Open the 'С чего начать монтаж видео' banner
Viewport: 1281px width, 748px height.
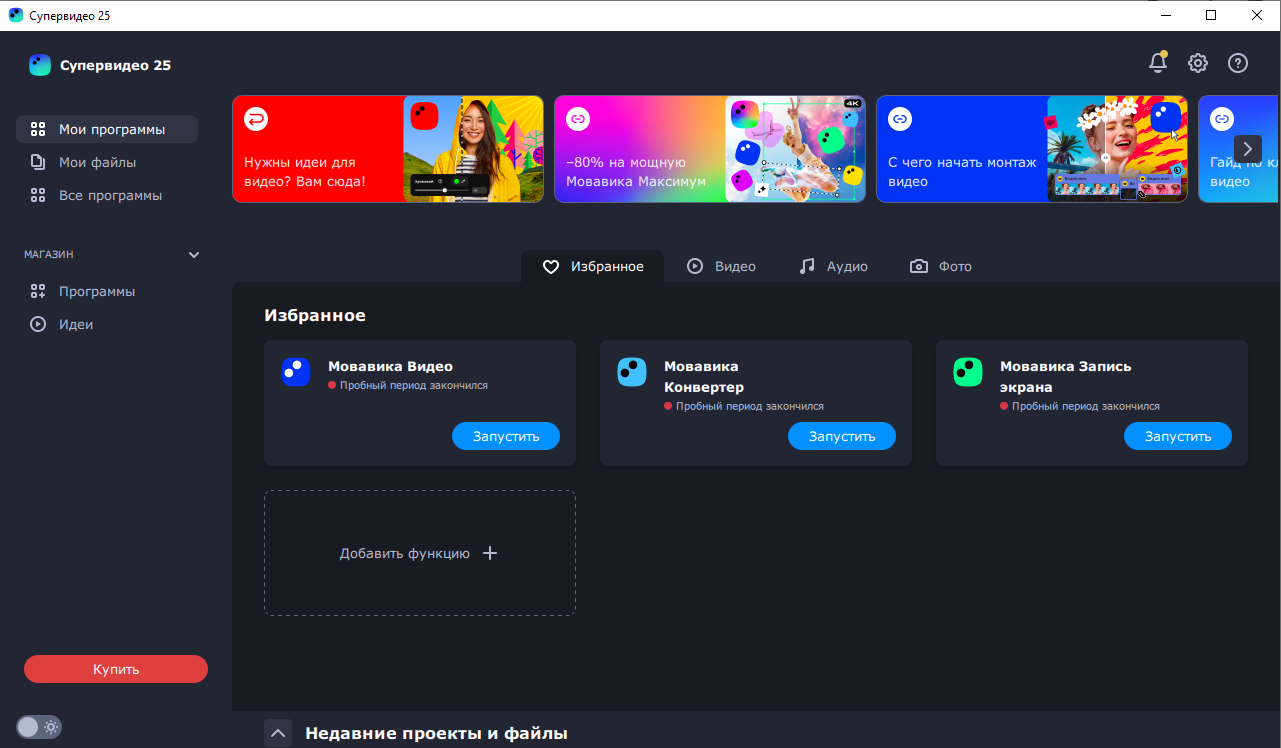click(x=1032, y=149)
